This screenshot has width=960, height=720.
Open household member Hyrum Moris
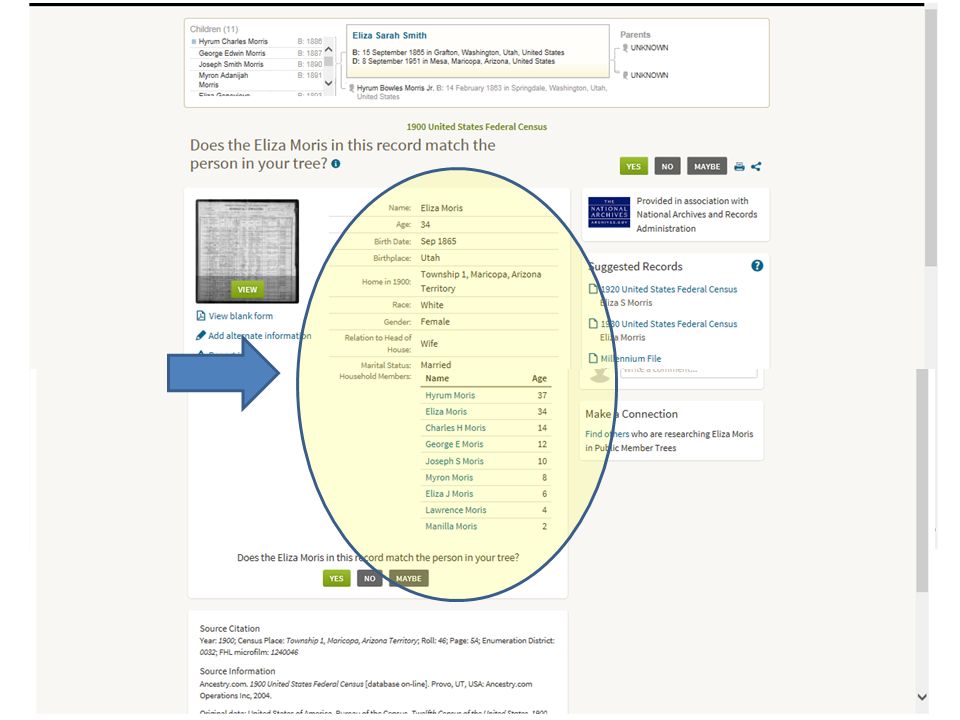click(450, 396)
